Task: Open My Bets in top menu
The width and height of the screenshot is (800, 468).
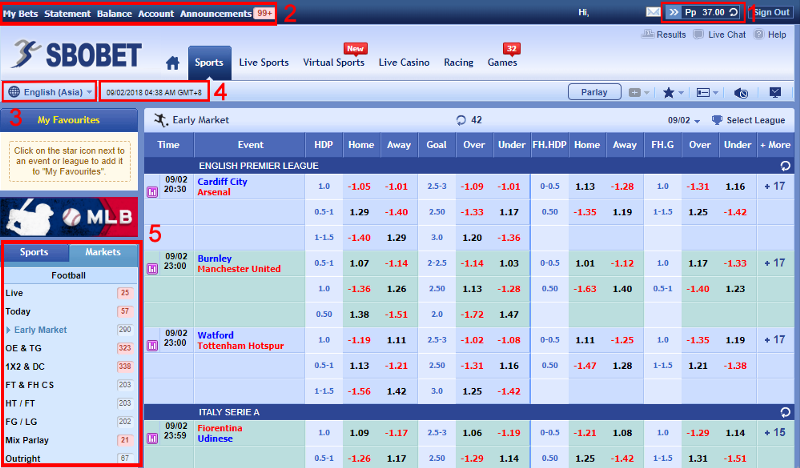Action: click(x=20, y=14)
